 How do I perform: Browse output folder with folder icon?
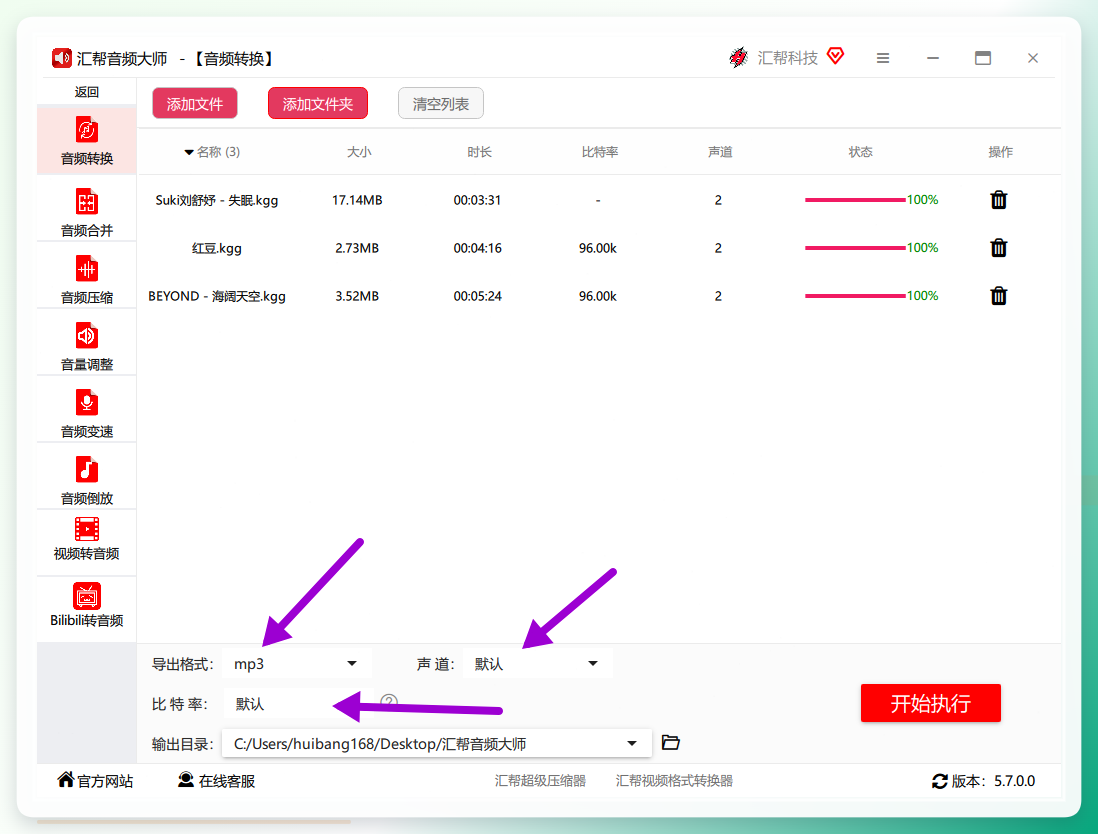coord(671,742)
